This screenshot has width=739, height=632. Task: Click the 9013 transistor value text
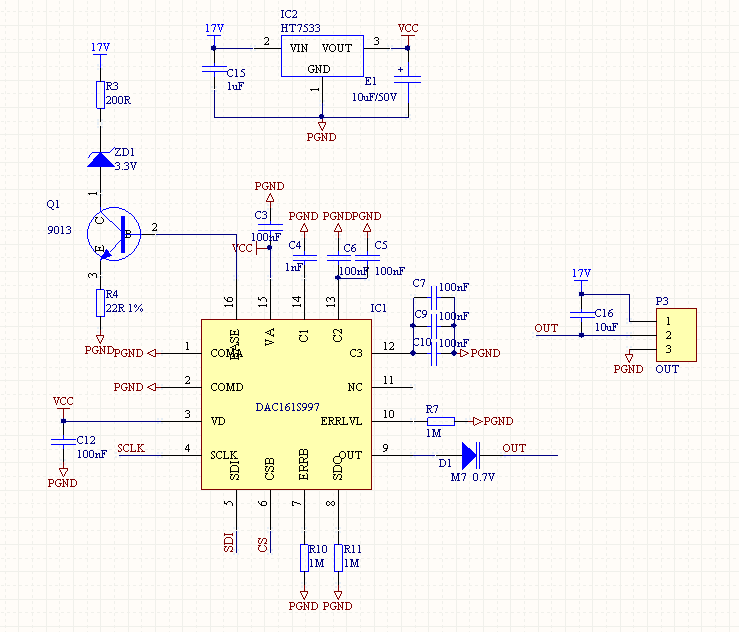tap(59, 230)
